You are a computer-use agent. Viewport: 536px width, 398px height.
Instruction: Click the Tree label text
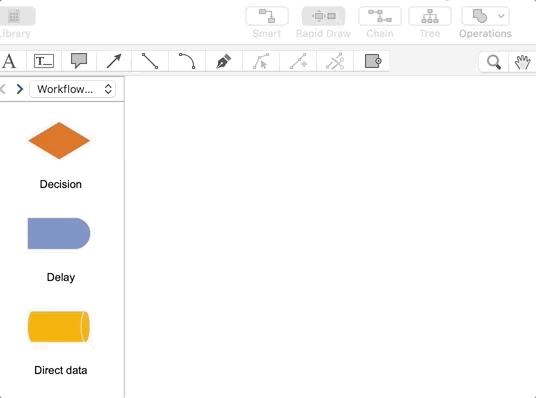(430, 34)
